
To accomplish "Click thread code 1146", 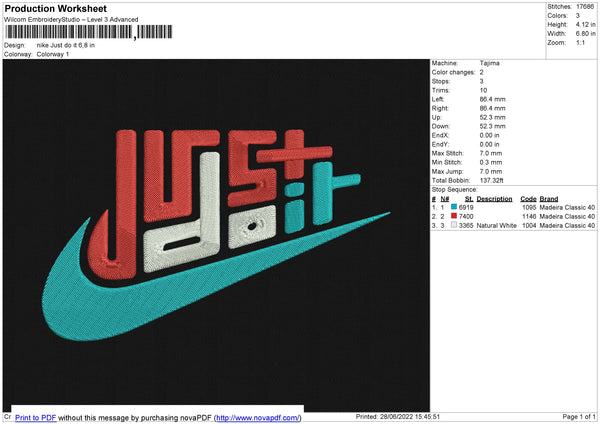I will coord(529,217).
